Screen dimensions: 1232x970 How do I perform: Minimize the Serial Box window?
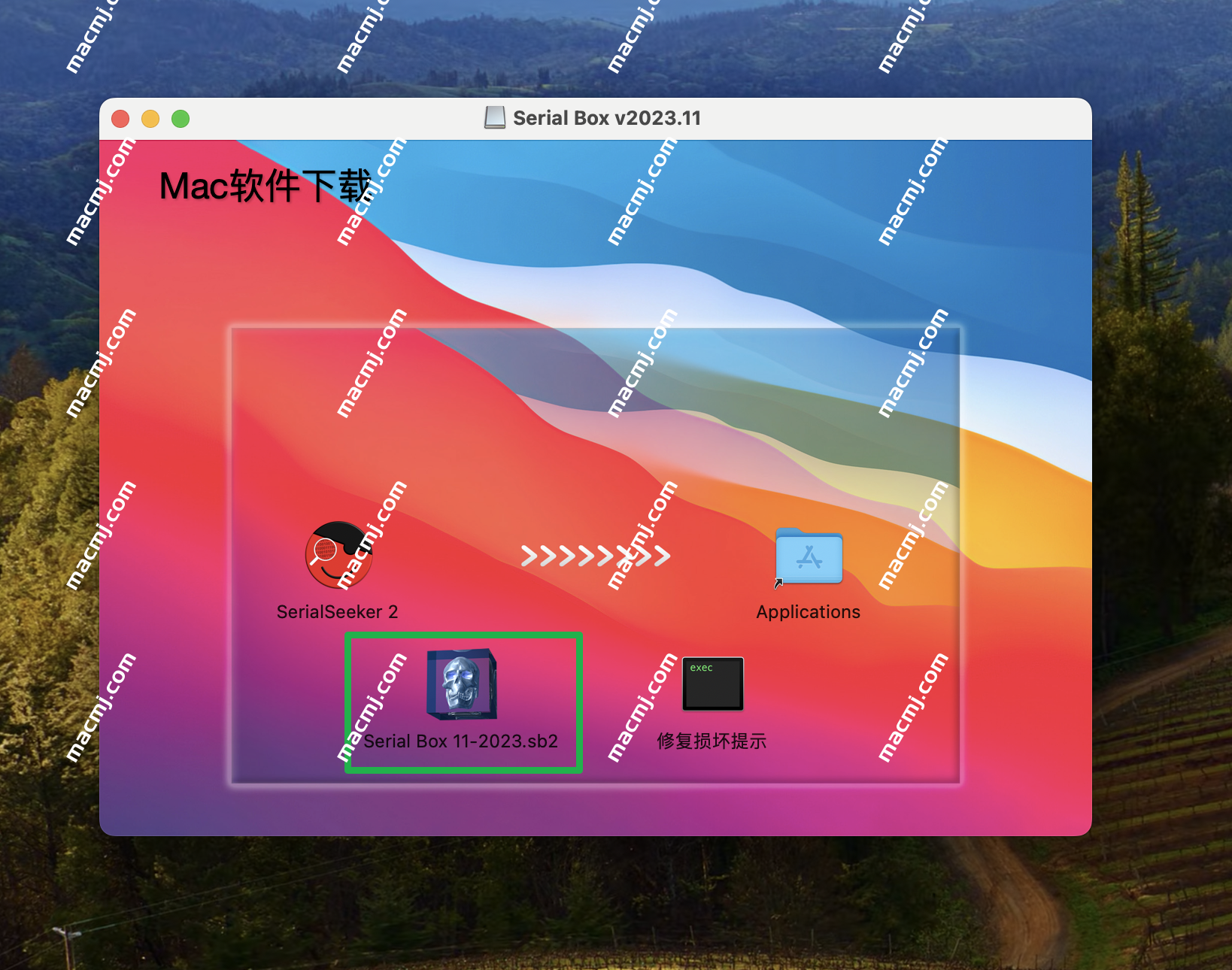[x=150, y=119]
